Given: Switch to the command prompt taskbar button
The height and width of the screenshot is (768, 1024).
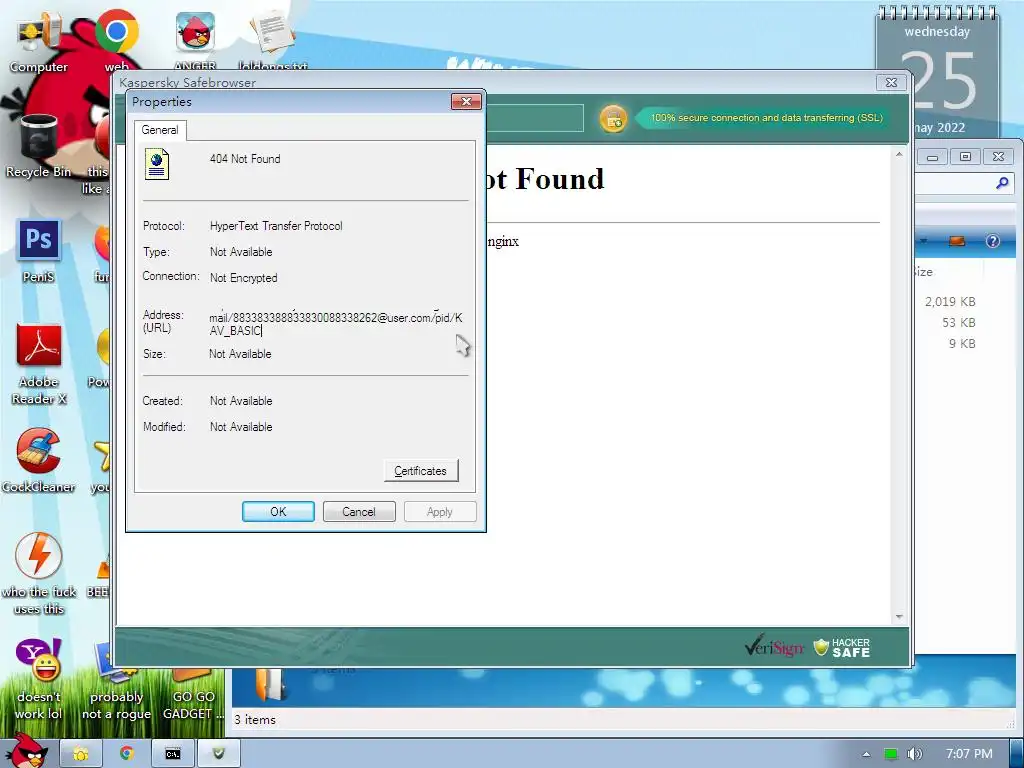Looking at the screenshot, I should point(172,754).
